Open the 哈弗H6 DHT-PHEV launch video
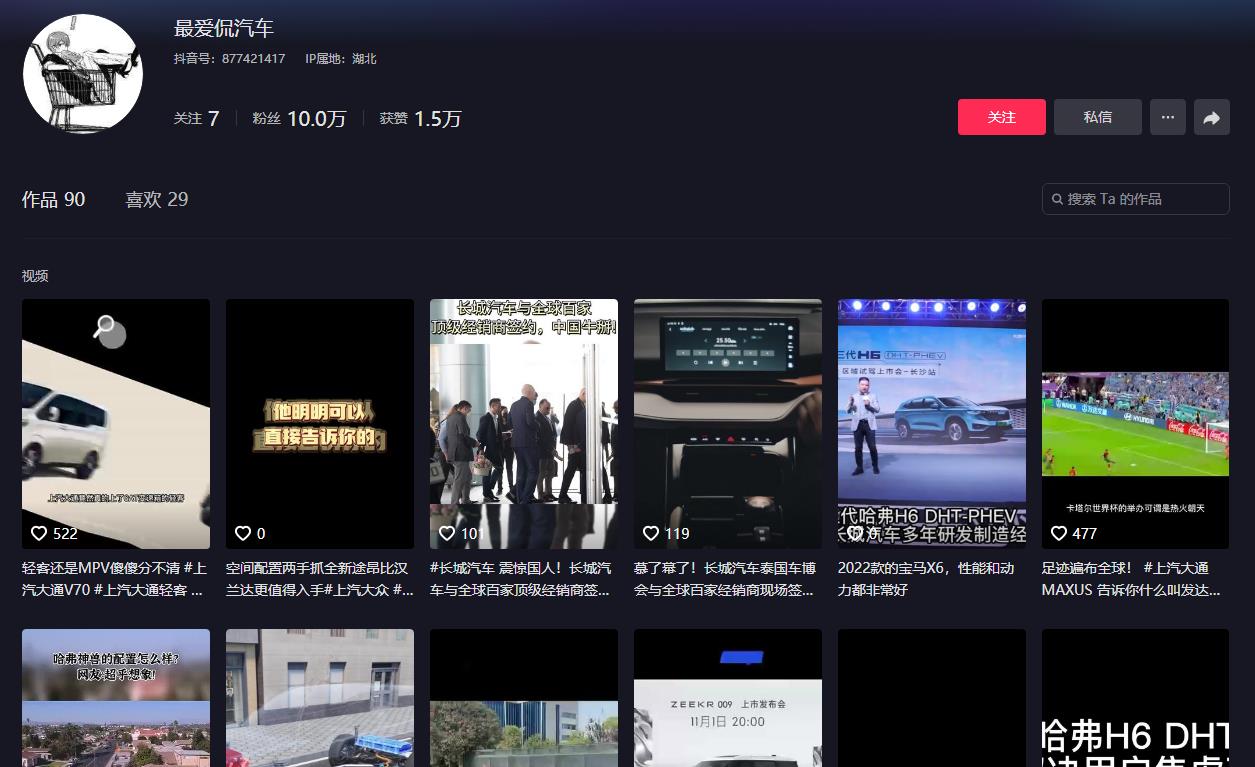 click(932, 424)
